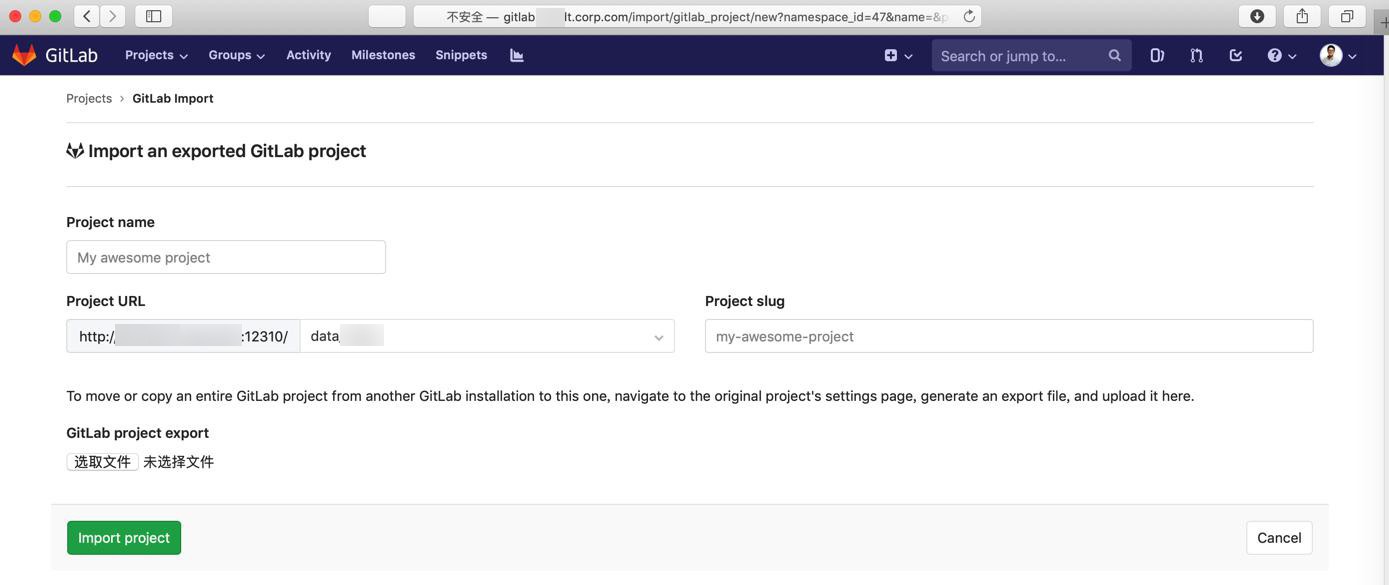
Task: Open the Projects dropdown menu
Action: [x=156, y=55]
